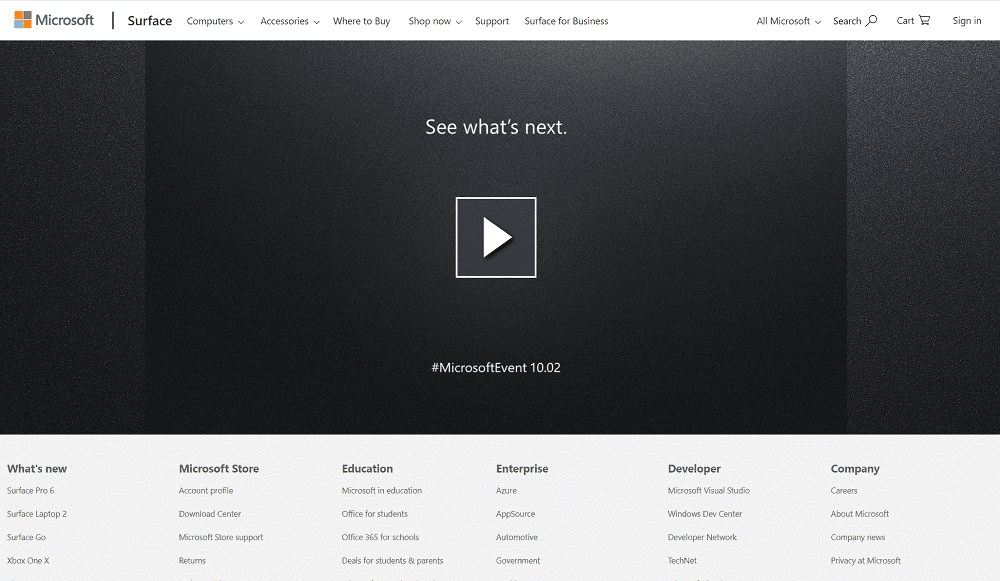Open Microsoft Visual Studio link
The image size is (1000, 581).
click(x=709, y=490)
